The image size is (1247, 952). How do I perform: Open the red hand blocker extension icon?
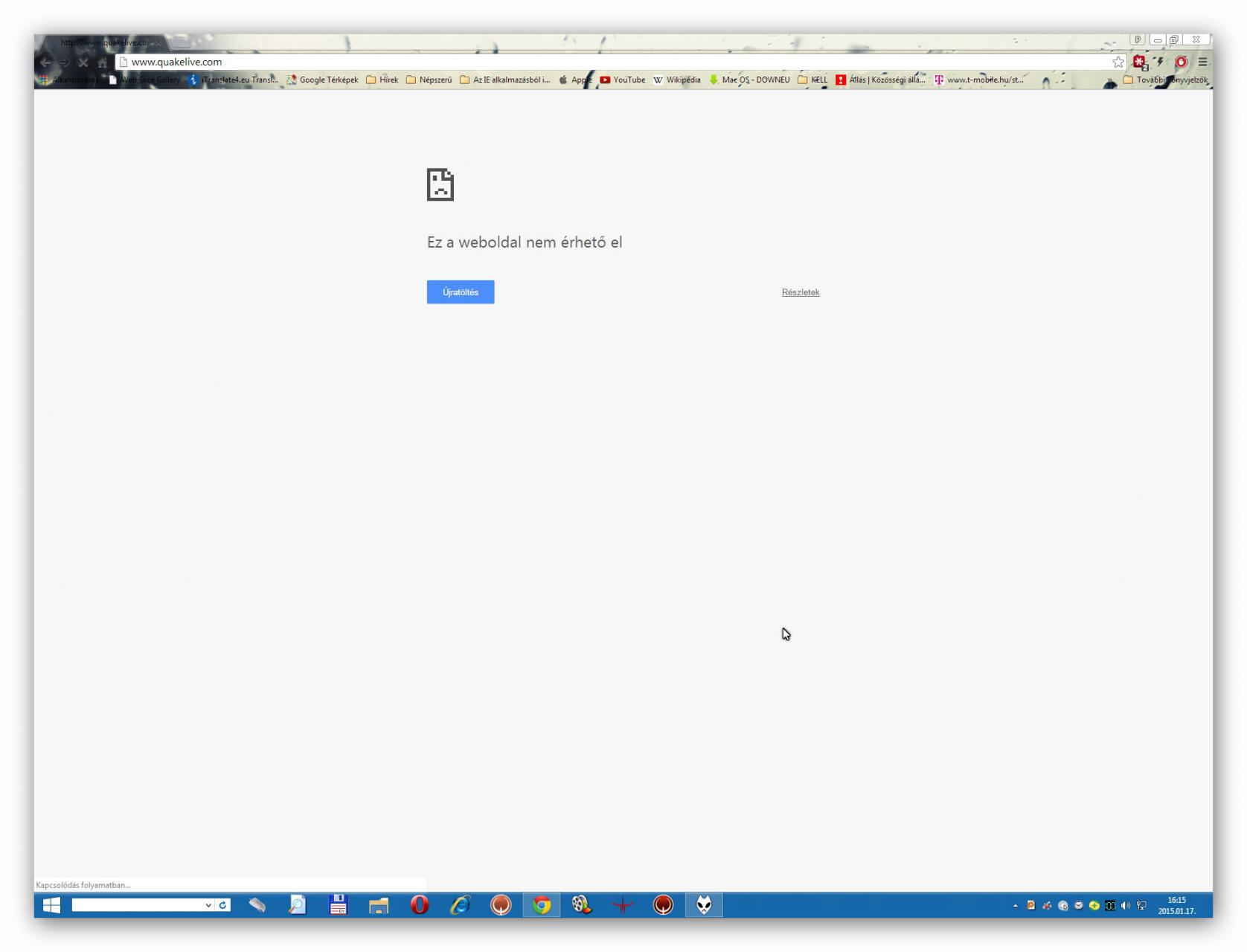point(1181,62)
